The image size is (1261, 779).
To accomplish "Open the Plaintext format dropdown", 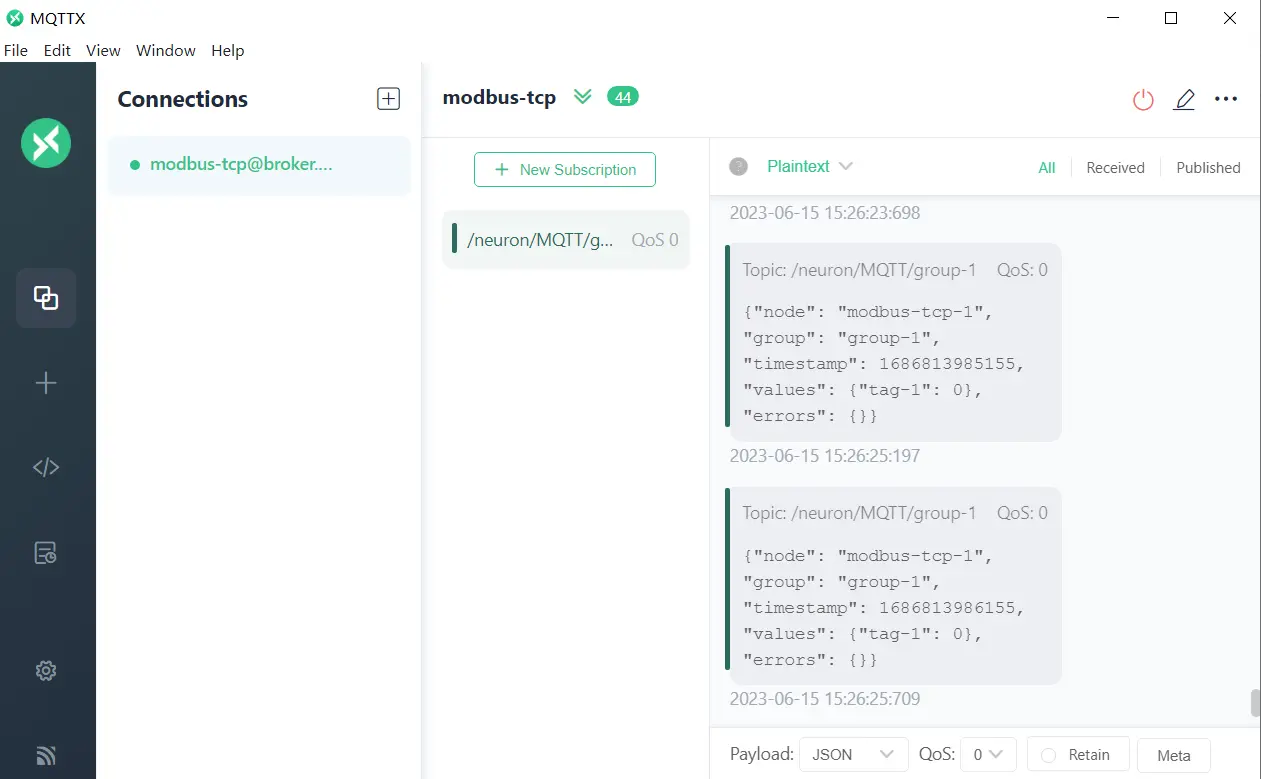I will point(809,167).
